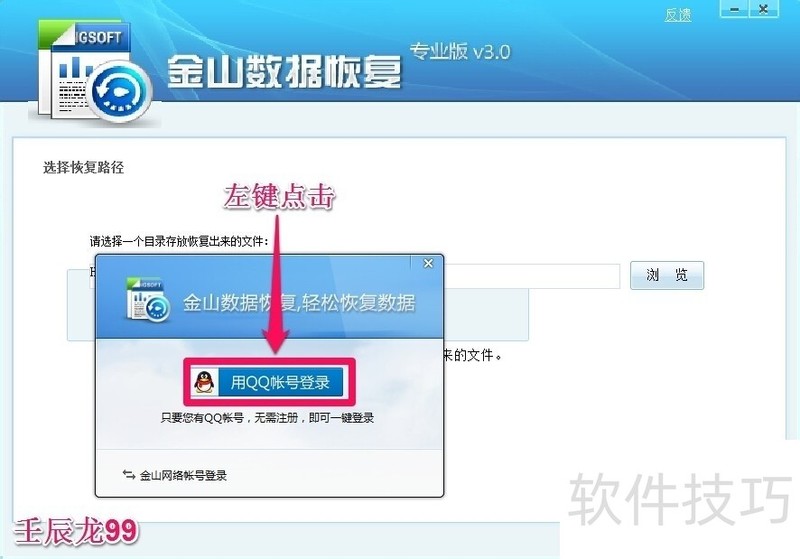Log in with 用QQ帐号登录 button
Viewport: 800px width, 559px height.
(x=268, y=382)
